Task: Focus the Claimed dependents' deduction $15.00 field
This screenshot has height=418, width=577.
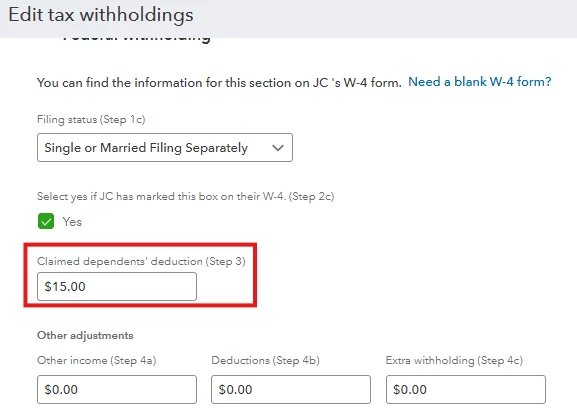Action: 117,286
